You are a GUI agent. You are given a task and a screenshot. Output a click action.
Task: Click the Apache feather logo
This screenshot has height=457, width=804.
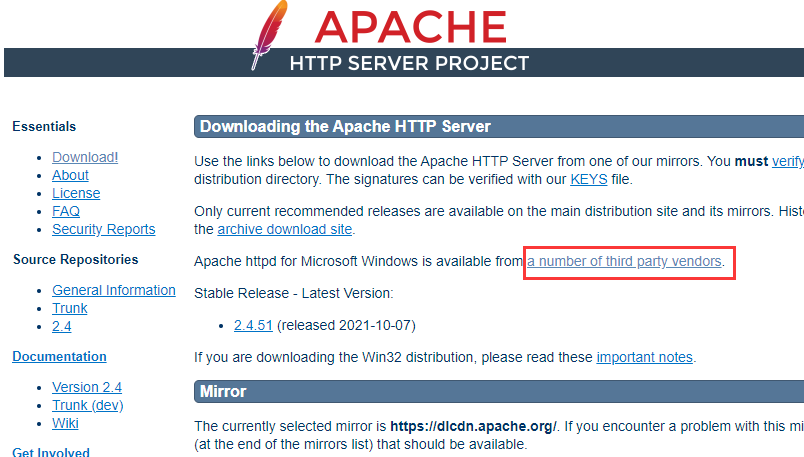tap(269, 35)
